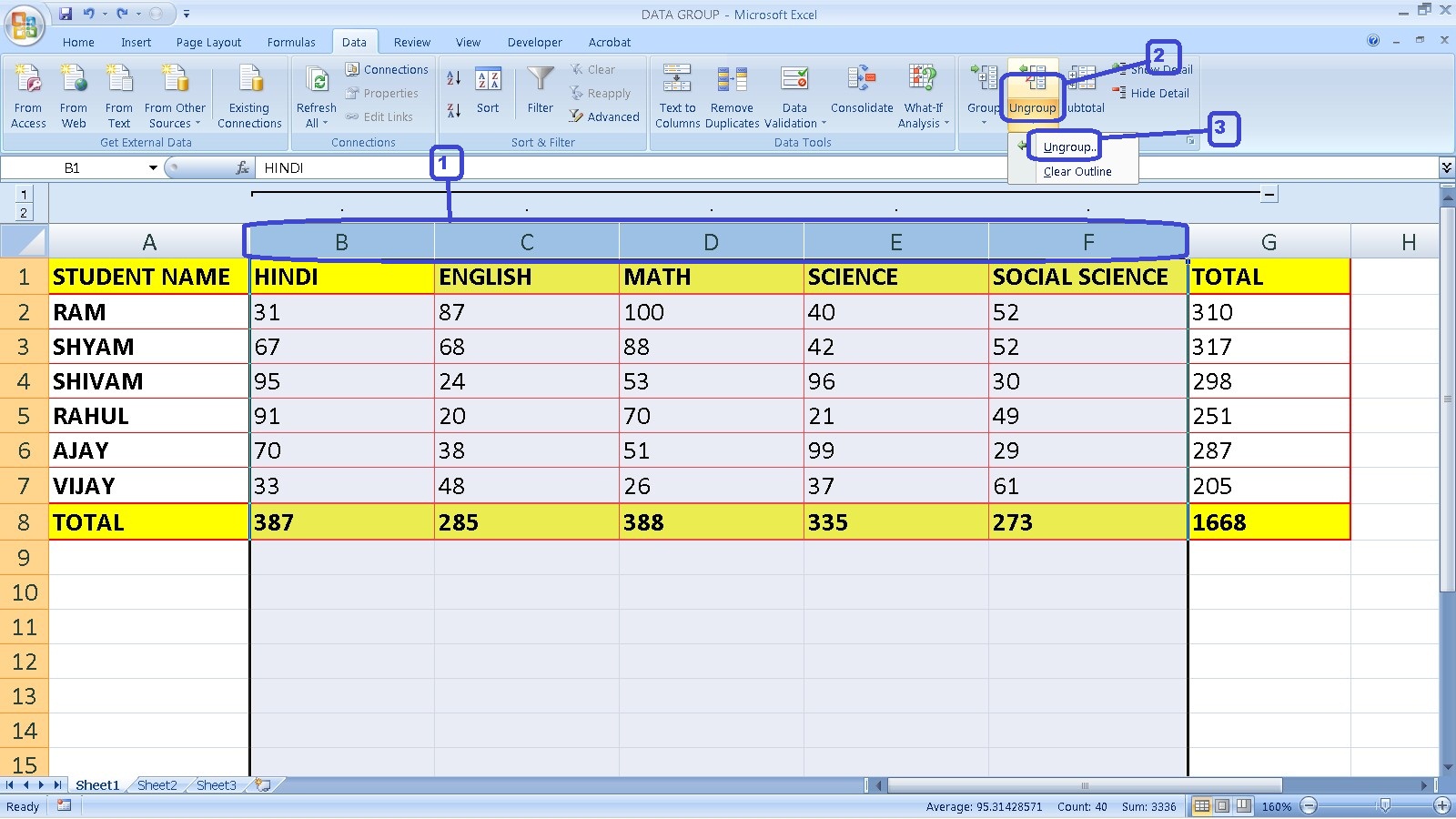Image resolution: width=1456 pixels, height=819 pixels.
Task: Import data From Web
Action: [74, 96]
